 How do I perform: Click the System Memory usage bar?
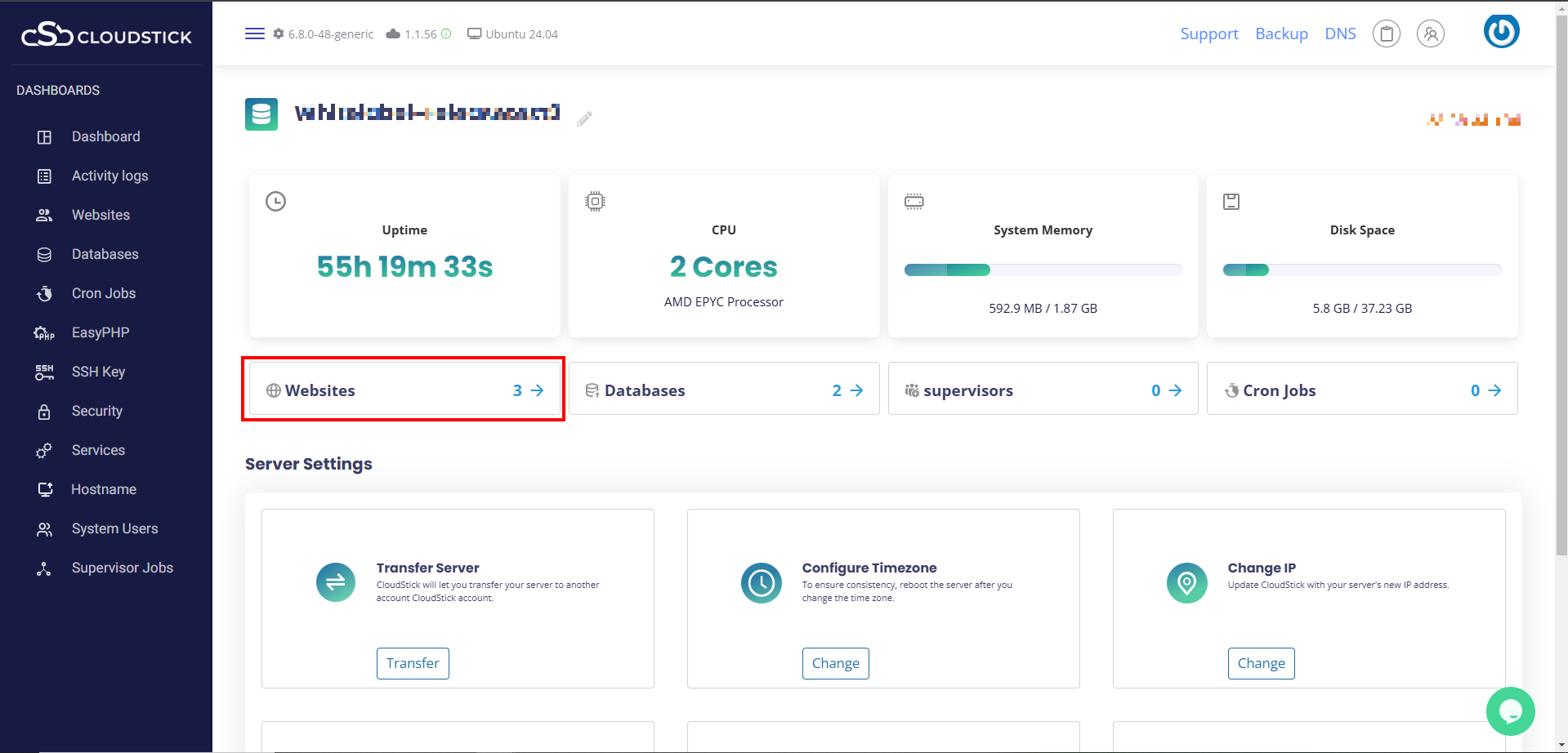click(1043, 270)
